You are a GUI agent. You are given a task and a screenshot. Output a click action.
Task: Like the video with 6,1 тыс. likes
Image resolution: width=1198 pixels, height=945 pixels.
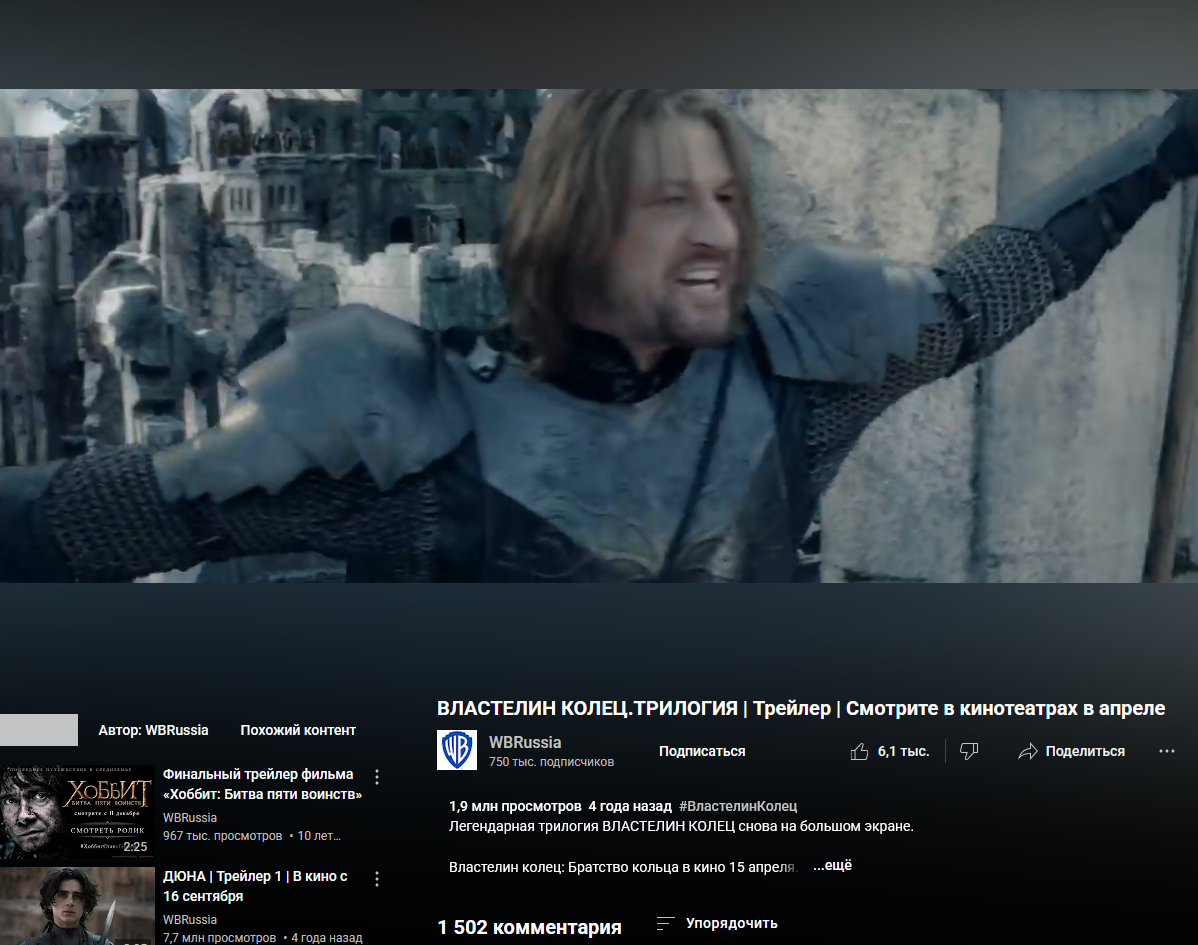pyautogui.click(x=889, y=752)
